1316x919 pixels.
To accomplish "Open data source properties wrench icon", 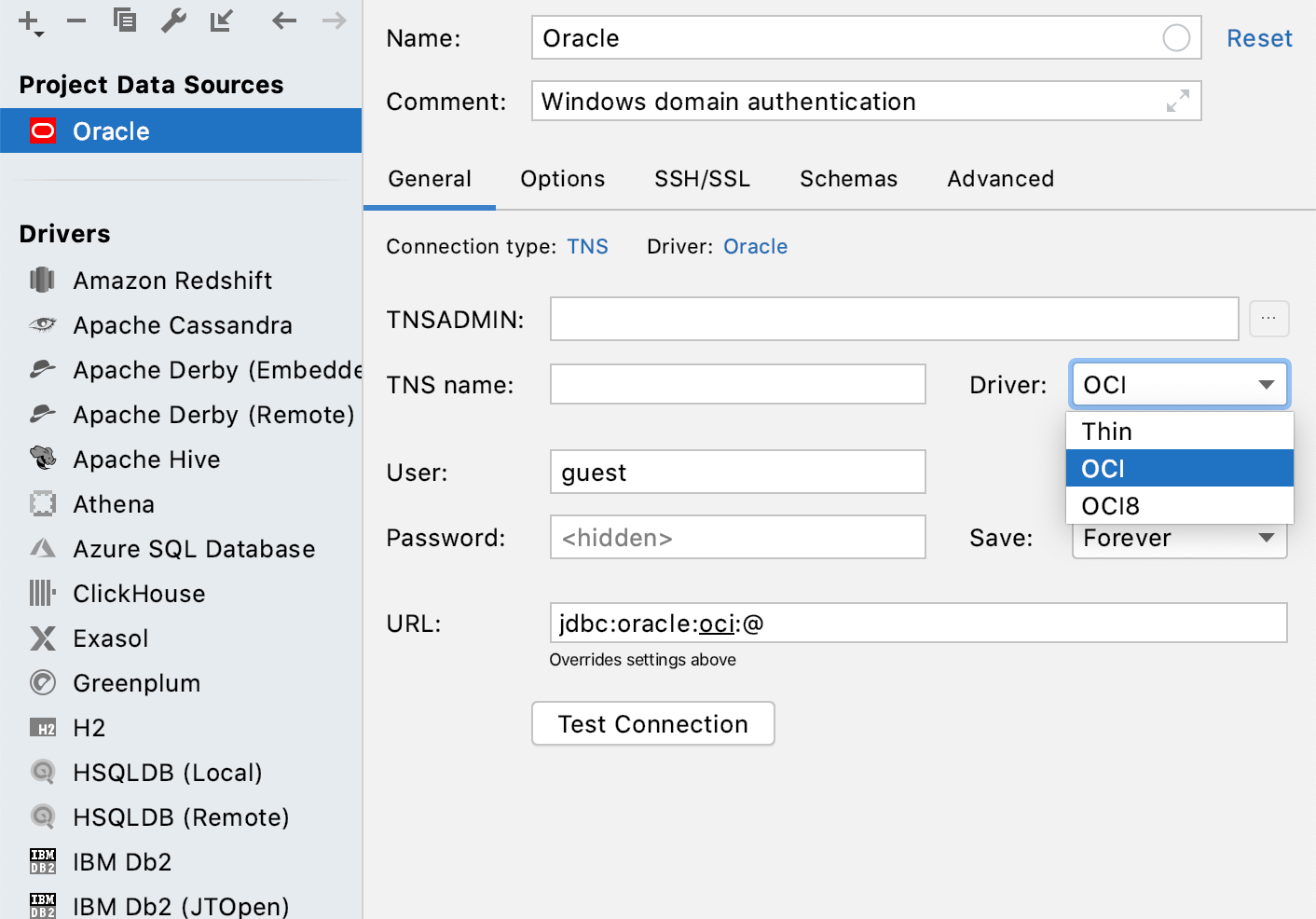I will point(173,20).
